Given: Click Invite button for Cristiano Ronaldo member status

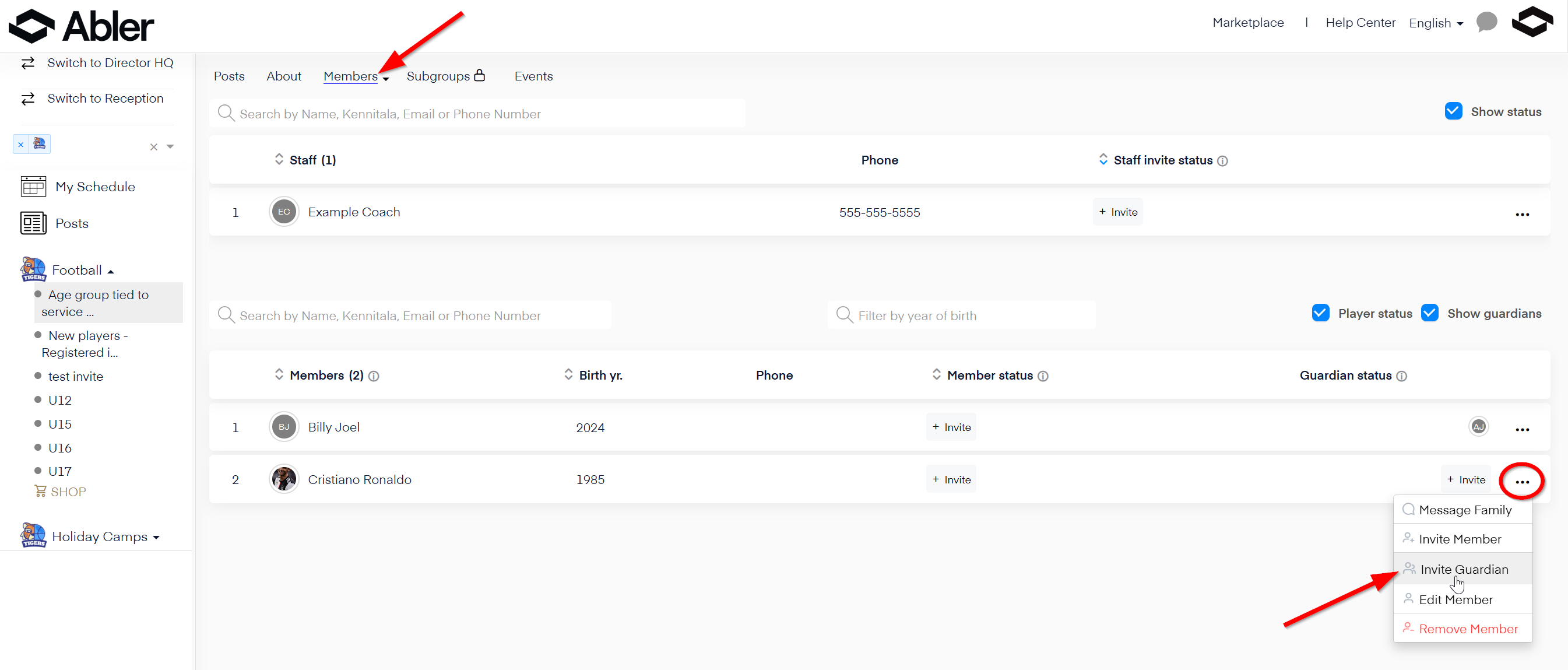Looking at the screenshot, I should [x=951, y=480].
